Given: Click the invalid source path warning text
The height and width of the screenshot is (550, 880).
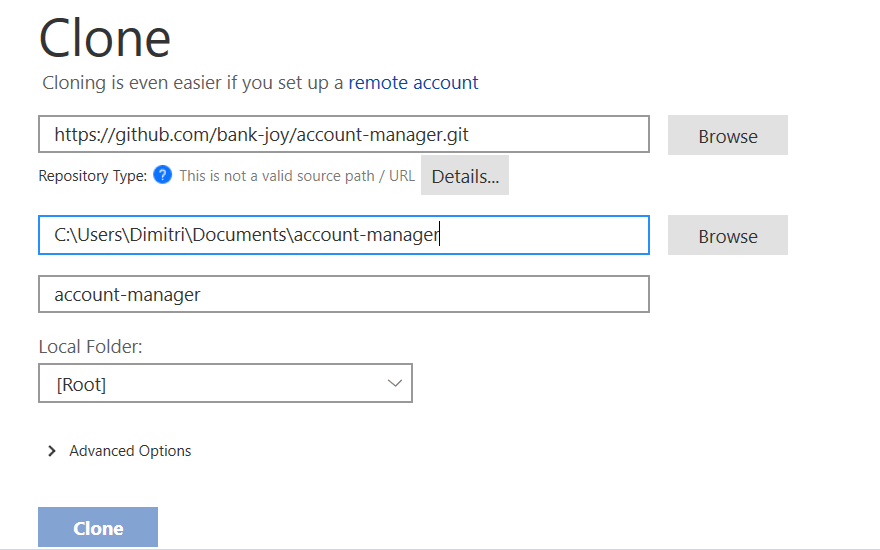Looking at the screenshot, I should [297, 176].
